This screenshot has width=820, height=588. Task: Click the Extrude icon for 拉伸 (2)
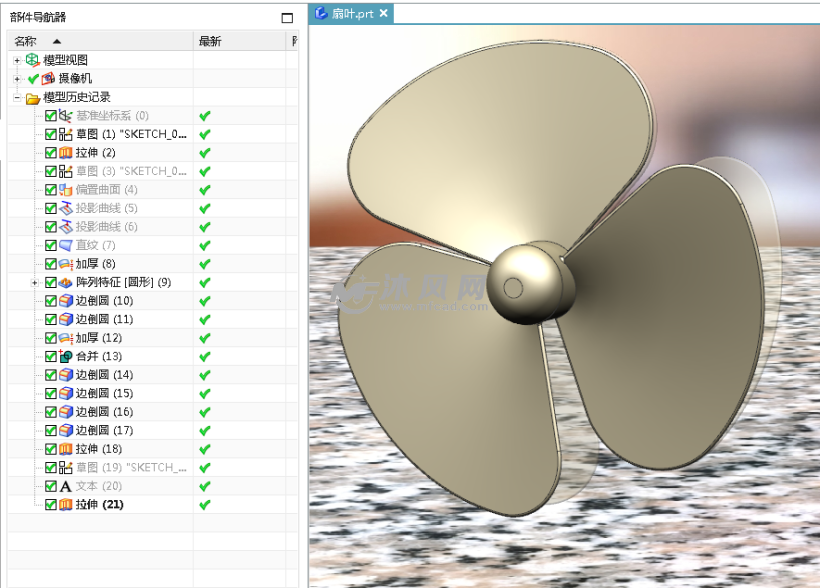(66, 153)
